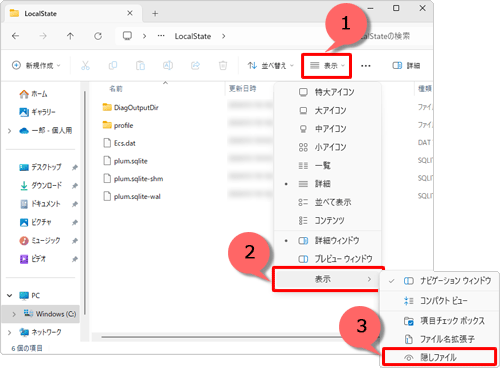Click the forward navigation arrow
Viewport: 500px width, 368px height.
pos(43,36)
